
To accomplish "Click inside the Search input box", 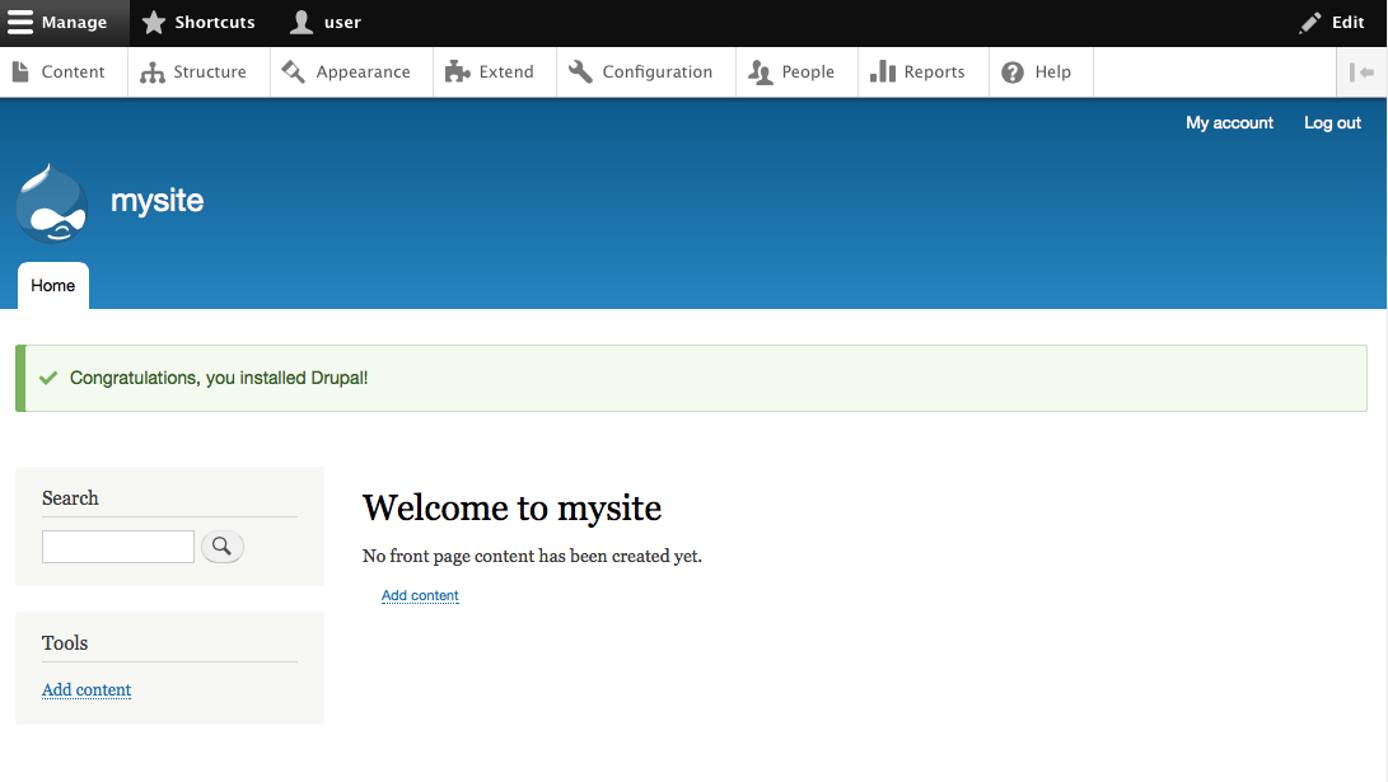I will click(117, 546).
